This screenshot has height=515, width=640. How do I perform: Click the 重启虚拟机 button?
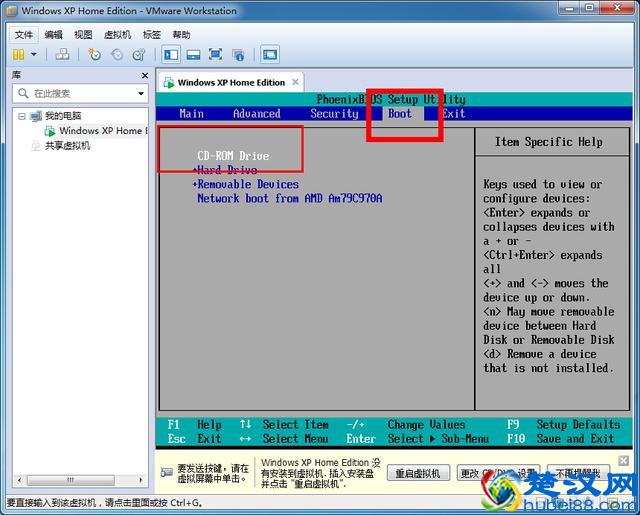418,473
